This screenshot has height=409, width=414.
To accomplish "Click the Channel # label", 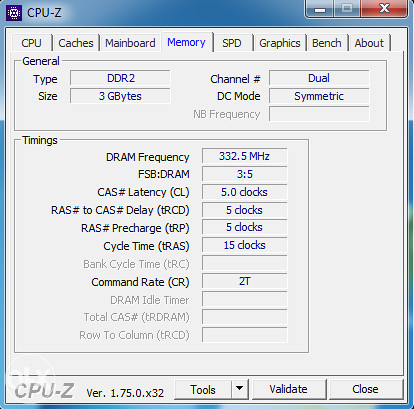I will click(235, 79).
